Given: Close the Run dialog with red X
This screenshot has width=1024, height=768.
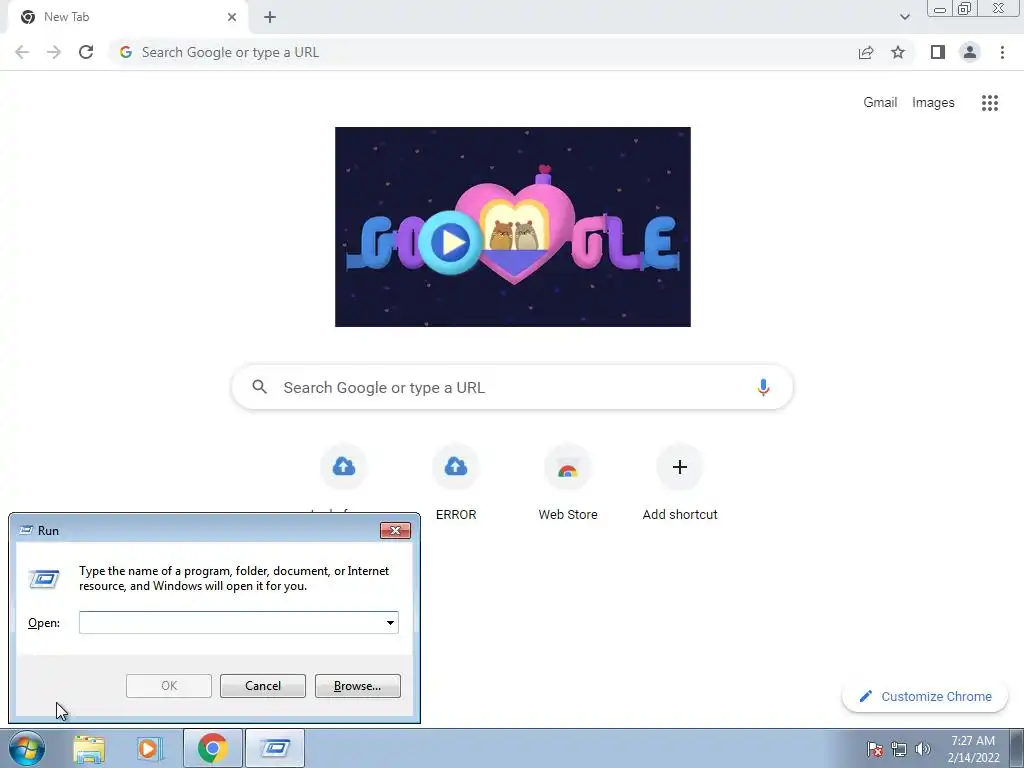Looking at the screenshot, I should (395, 530).
